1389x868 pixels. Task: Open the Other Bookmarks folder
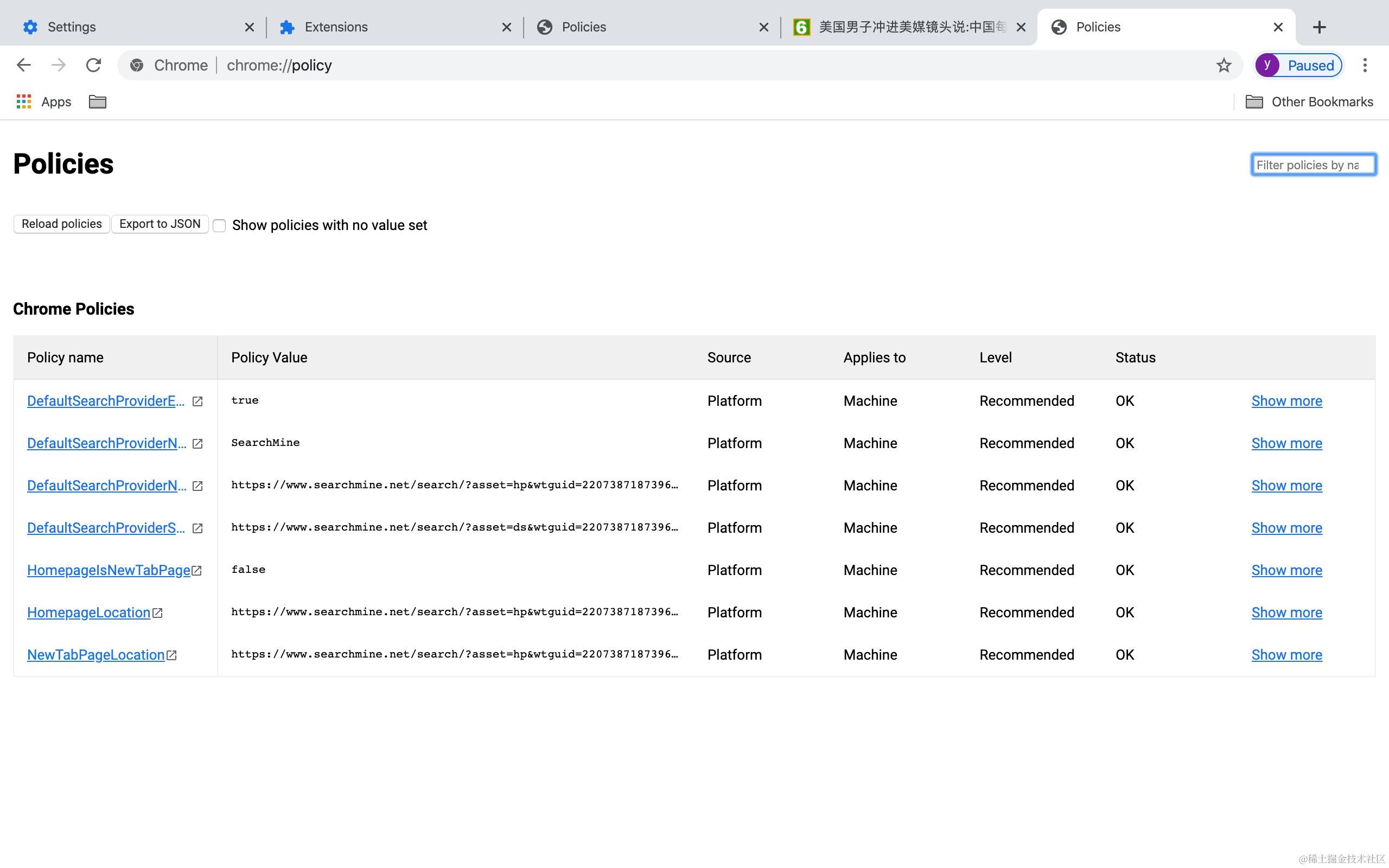pyautogui.click(x=1309, y=101)
